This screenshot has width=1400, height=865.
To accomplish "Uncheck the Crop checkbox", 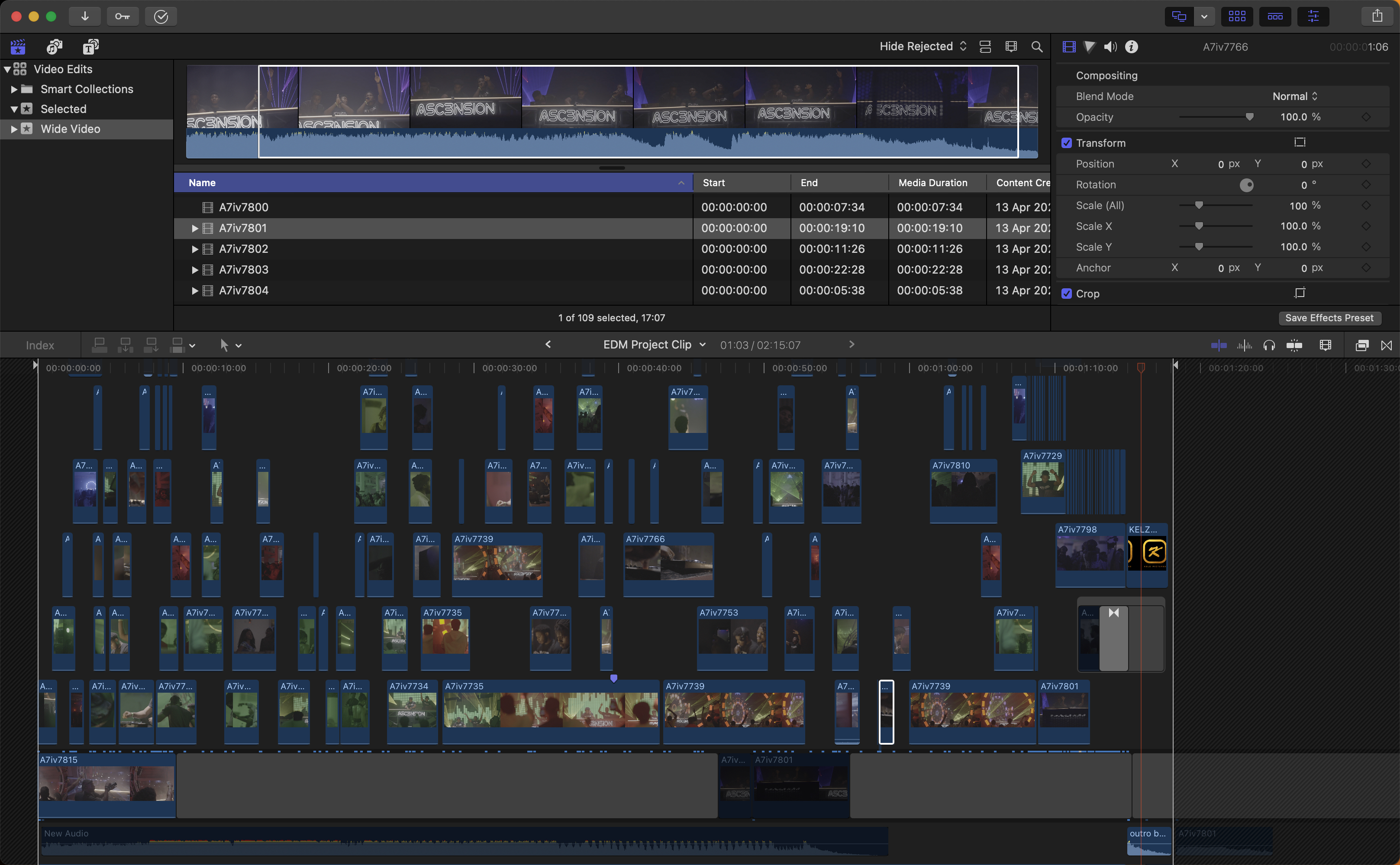I will (1067, 294).
